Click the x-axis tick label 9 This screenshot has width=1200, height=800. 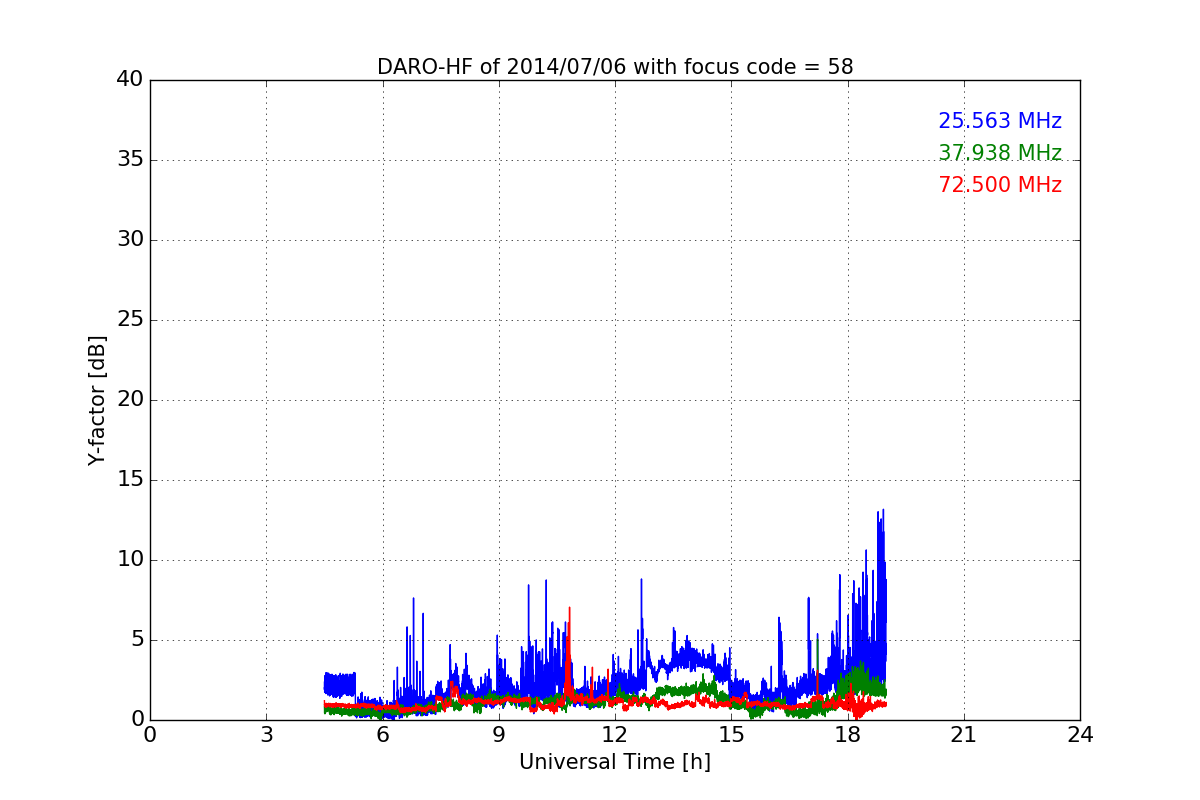[499, 734]
